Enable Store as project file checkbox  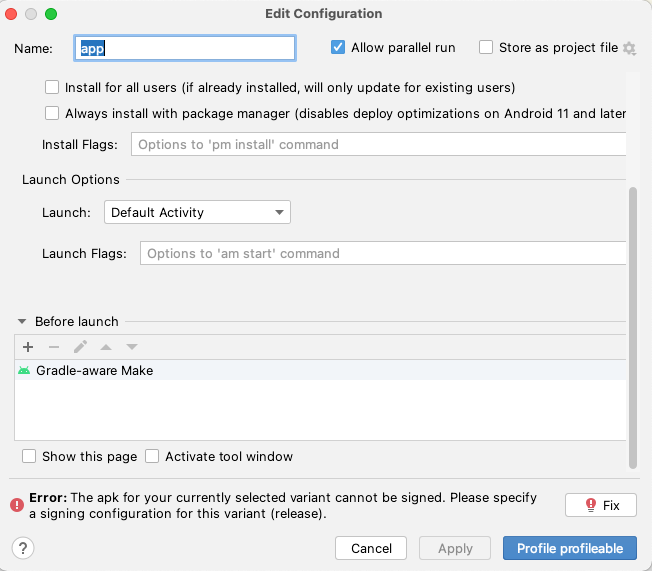coord(486,47)
